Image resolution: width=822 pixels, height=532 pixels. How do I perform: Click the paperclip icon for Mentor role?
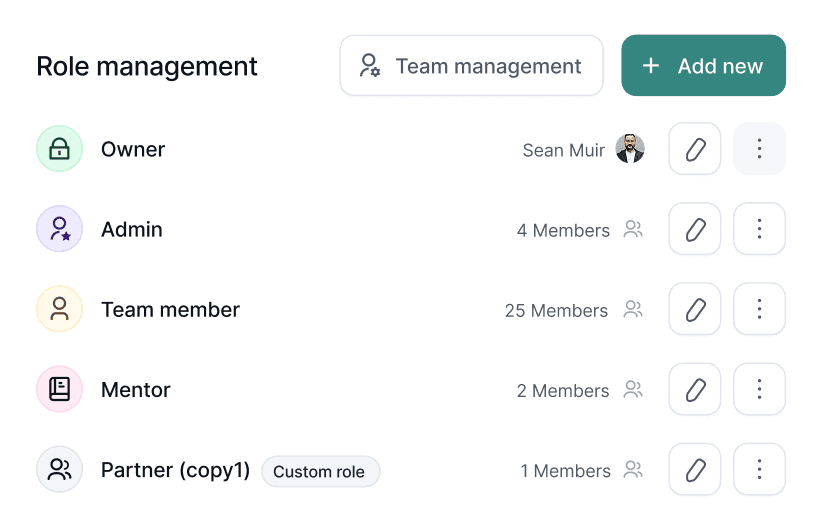(695, 389)
